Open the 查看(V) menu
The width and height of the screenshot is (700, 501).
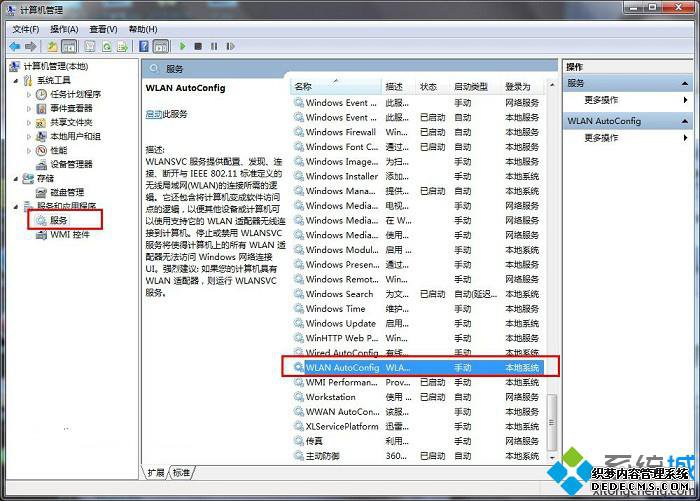(103, 29)
